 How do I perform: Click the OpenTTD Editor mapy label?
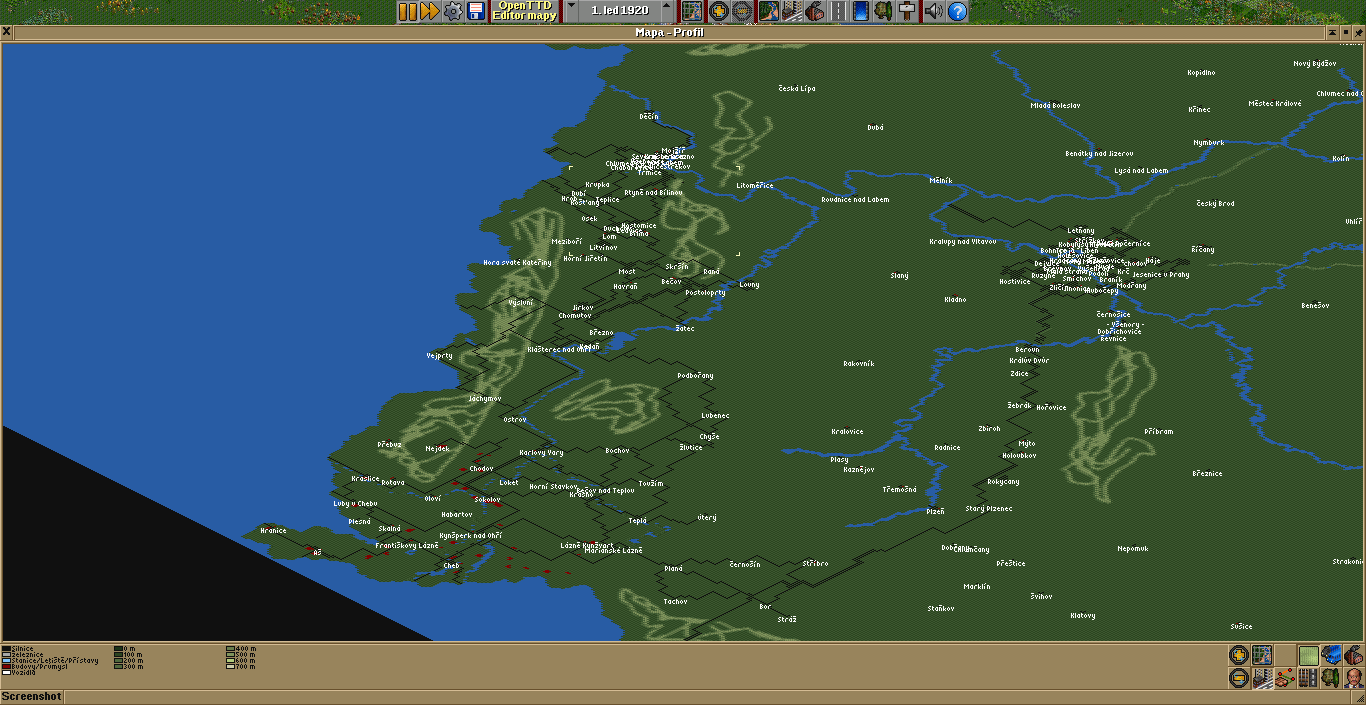(524, 11)
